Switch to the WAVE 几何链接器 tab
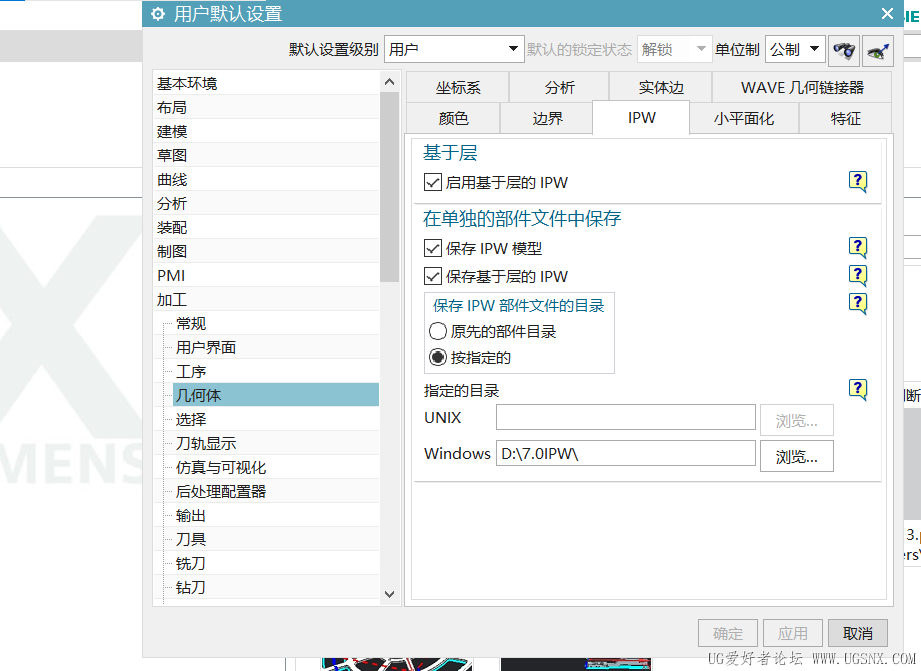This screenshot has height=671, width=921. [802, 88]
